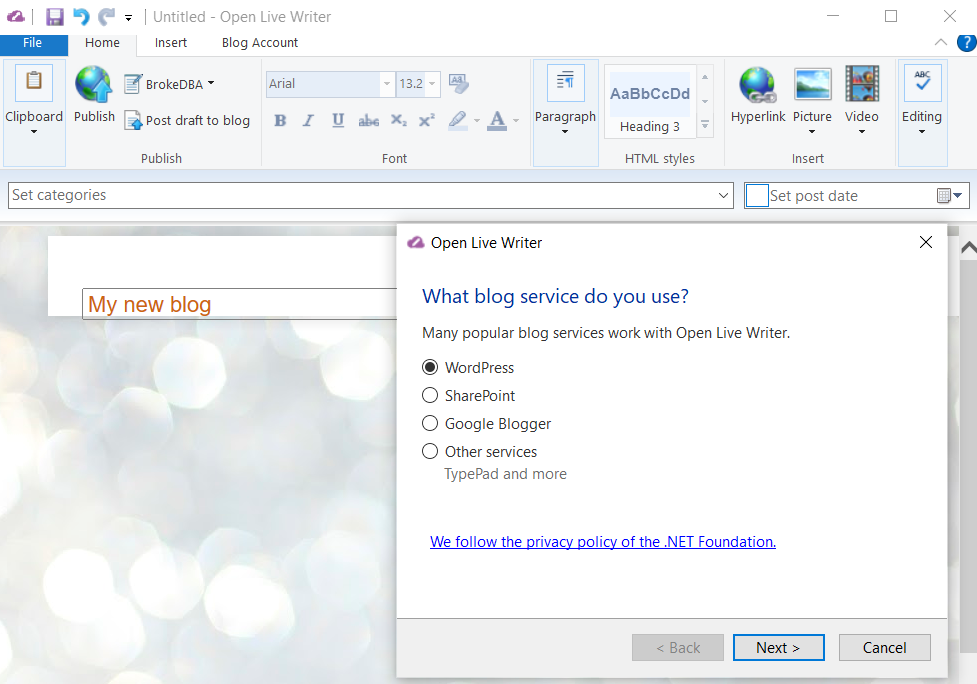
Task: Toggle bold formatting
Action: tap(280, 120)
